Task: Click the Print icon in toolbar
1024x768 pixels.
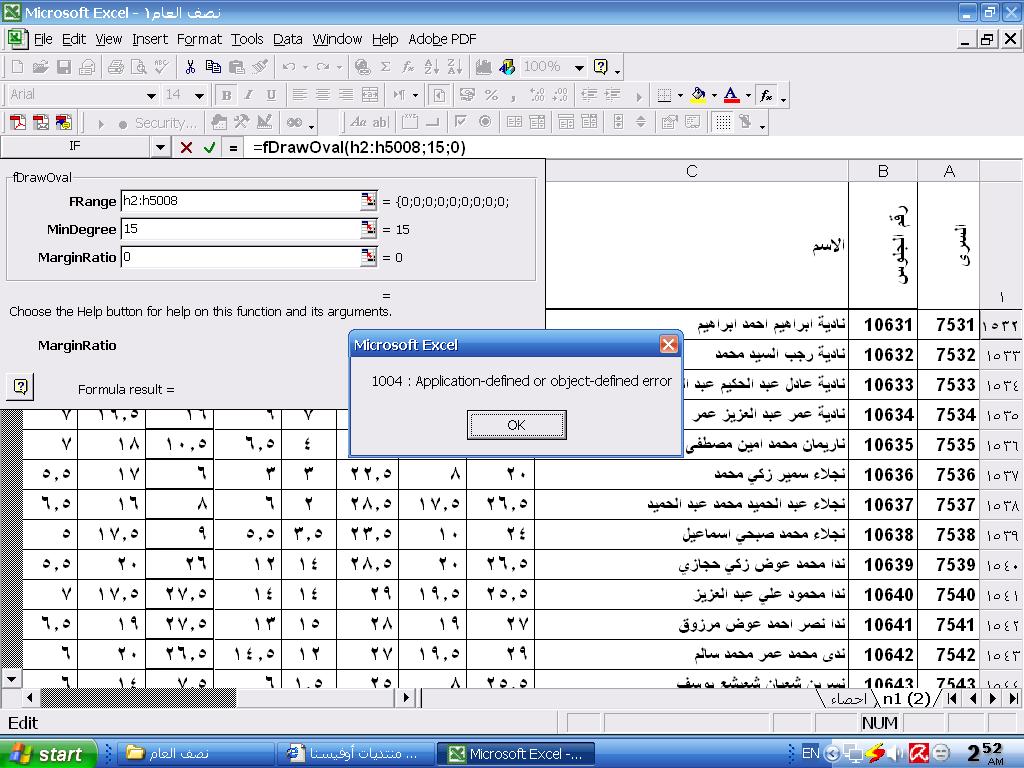Action: (116, 67)
